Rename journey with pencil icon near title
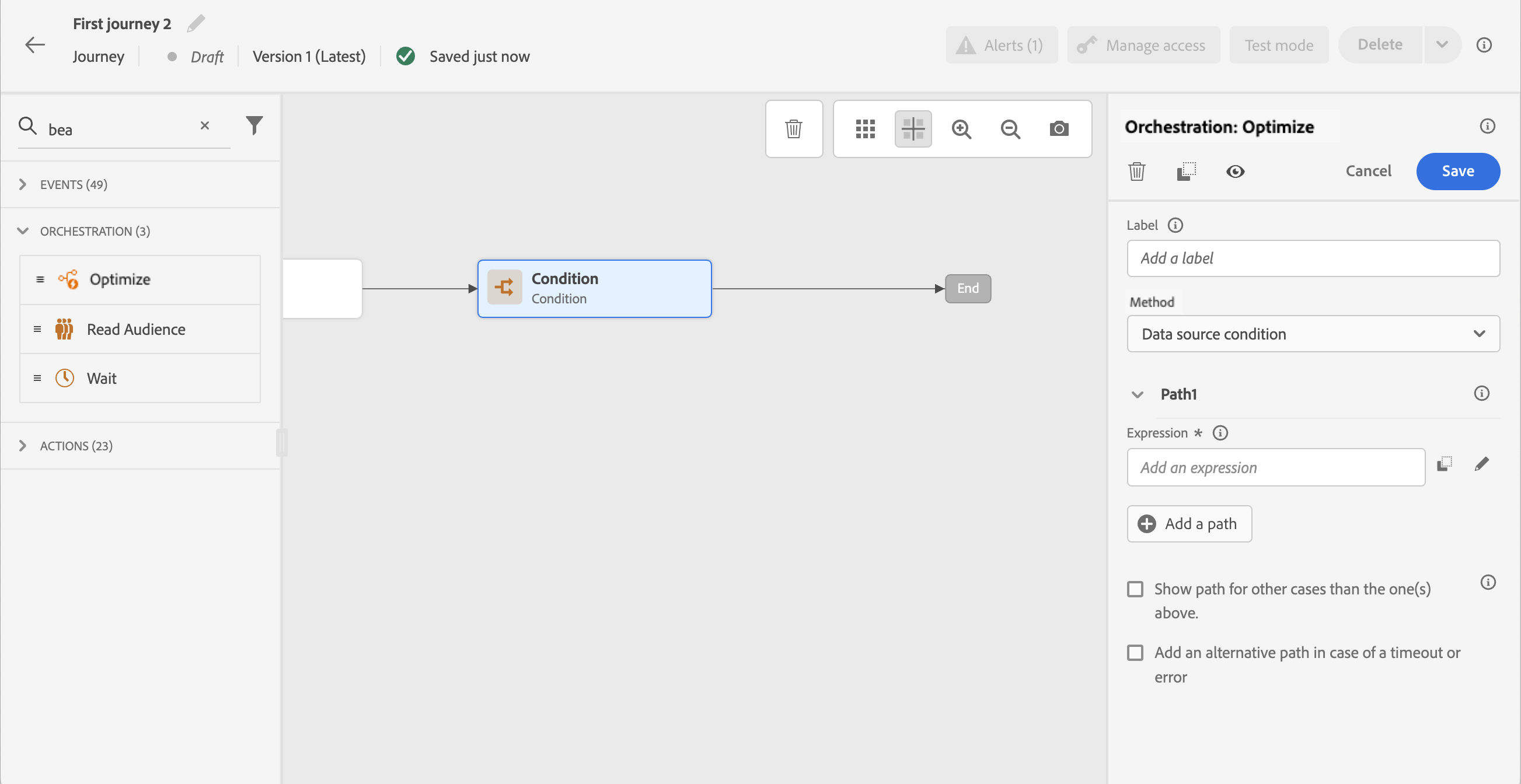The image size is (1521, 784). pyautogui.click(x=196, y=23)
